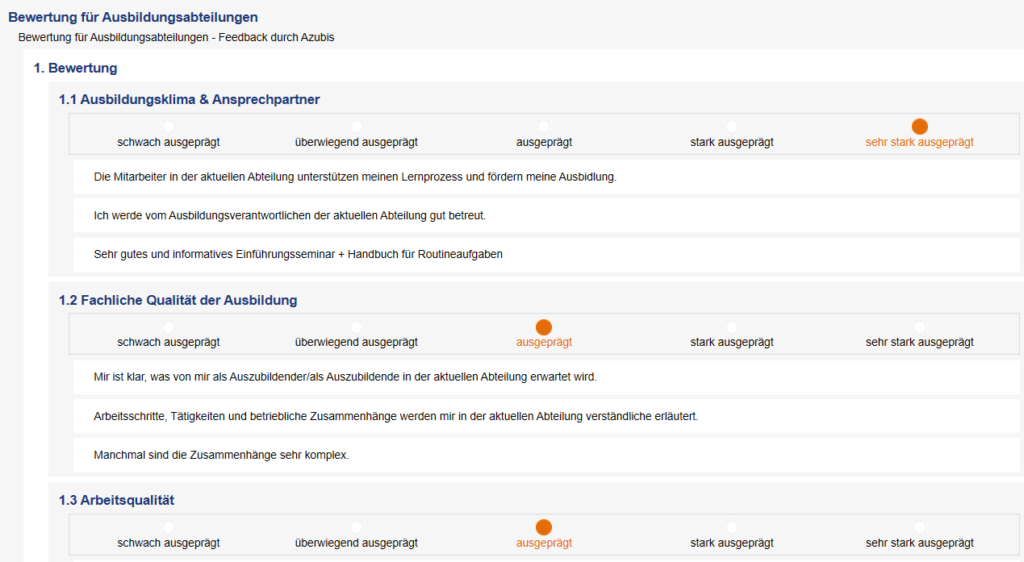Choose "überwiegend ausgeprägt" for Fachliche Qualität der Ausbildung

356,327
